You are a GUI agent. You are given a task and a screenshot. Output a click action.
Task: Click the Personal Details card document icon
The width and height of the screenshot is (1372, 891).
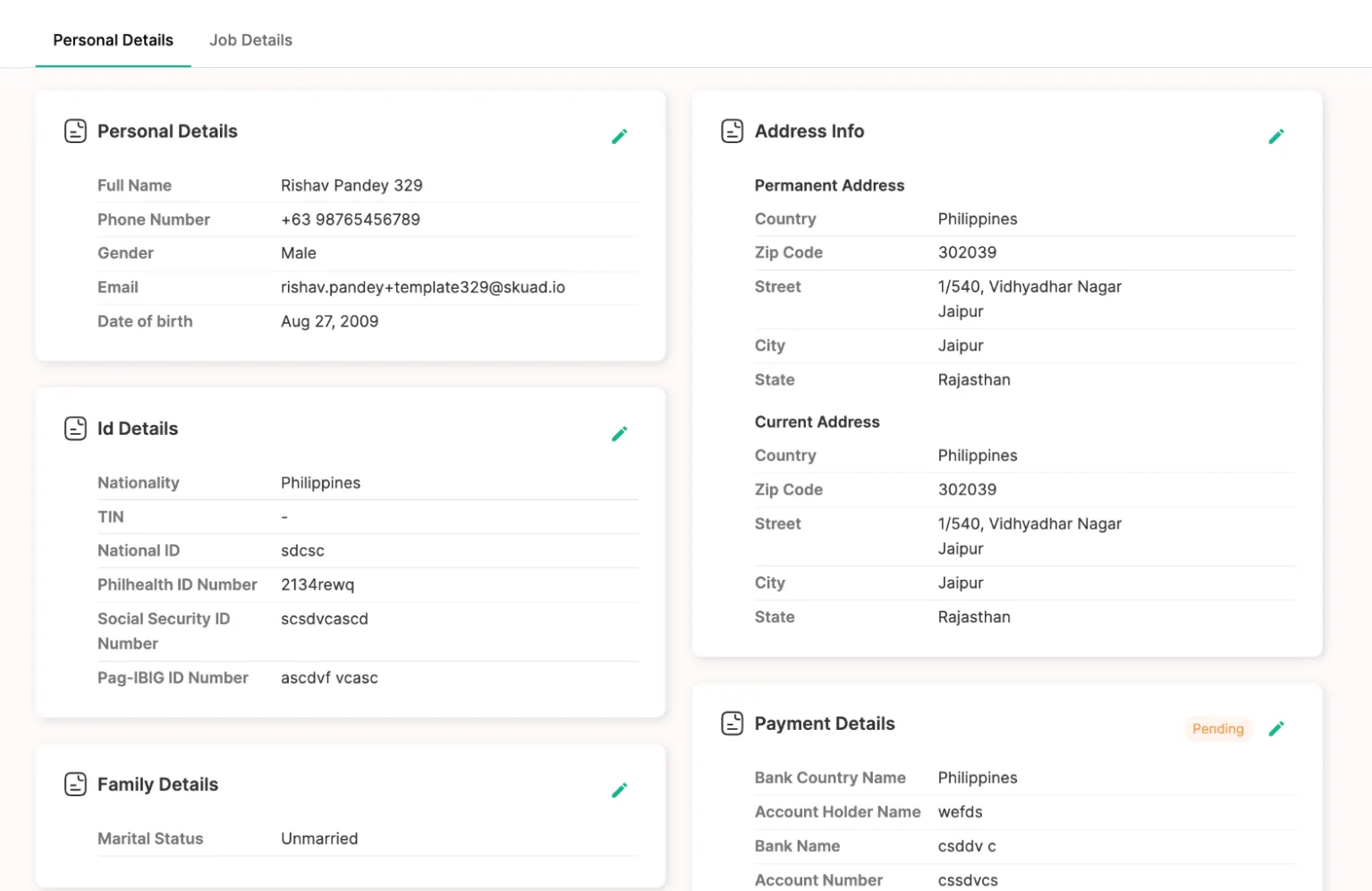click(75, 131)
